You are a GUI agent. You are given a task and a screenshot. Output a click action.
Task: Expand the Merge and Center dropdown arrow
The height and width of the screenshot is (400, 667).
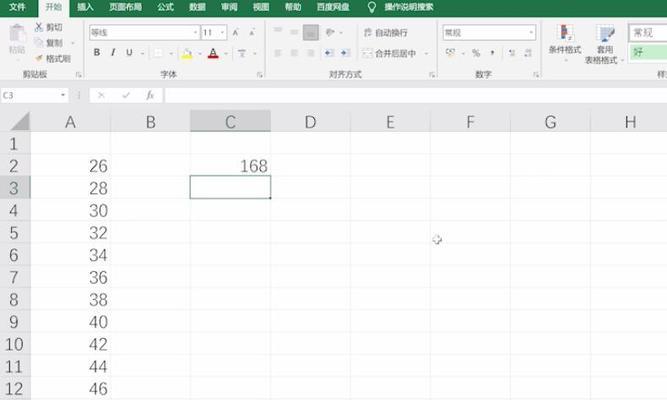coord(426,54)
